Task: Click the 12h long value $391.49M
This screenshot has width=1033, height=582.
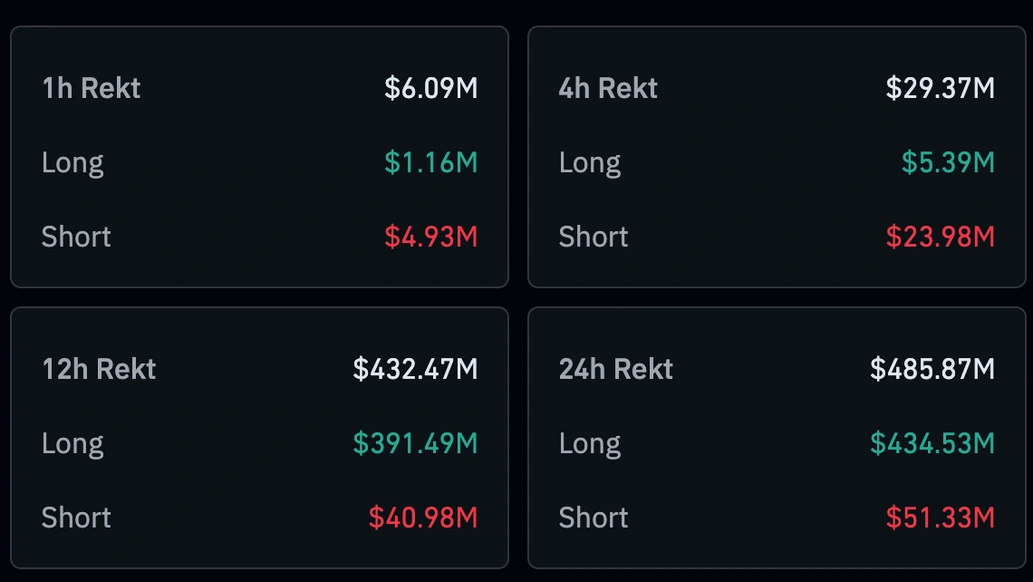Action: pyautogui.click(x=415, y=443)
